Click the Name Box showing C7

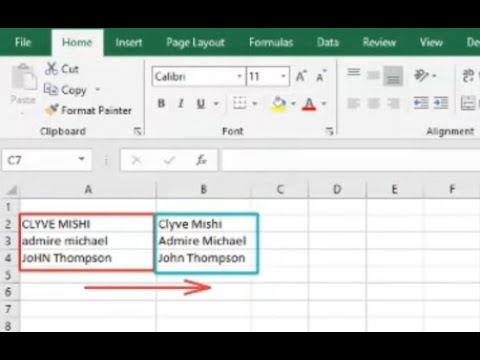tap(47, 160)
